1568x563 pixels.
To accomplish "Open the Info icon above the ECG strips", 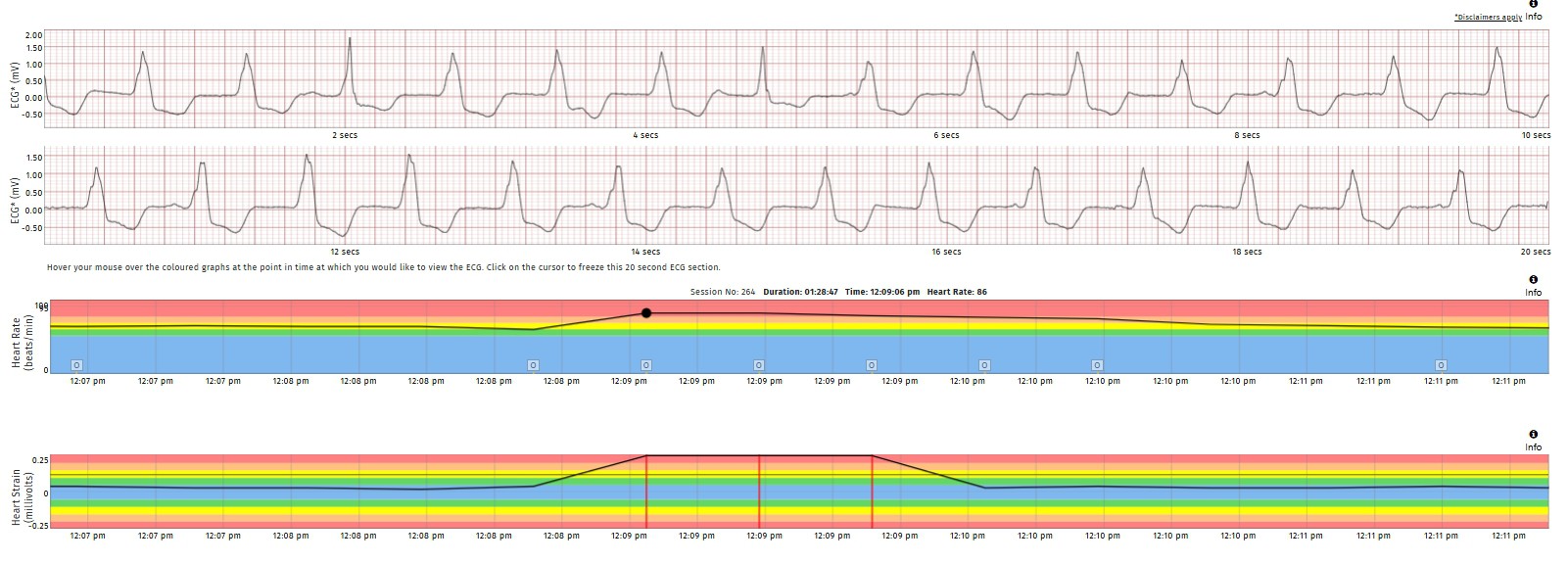I will pyautogui.click(x=1533, y=4).
